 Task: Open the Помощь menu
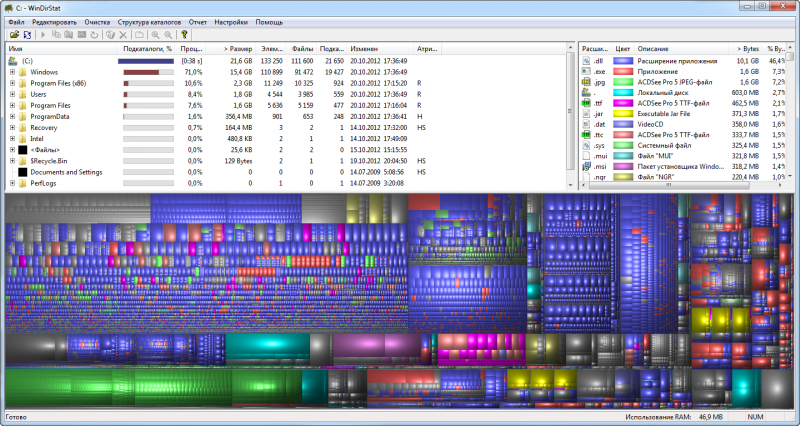click(269, 22)
